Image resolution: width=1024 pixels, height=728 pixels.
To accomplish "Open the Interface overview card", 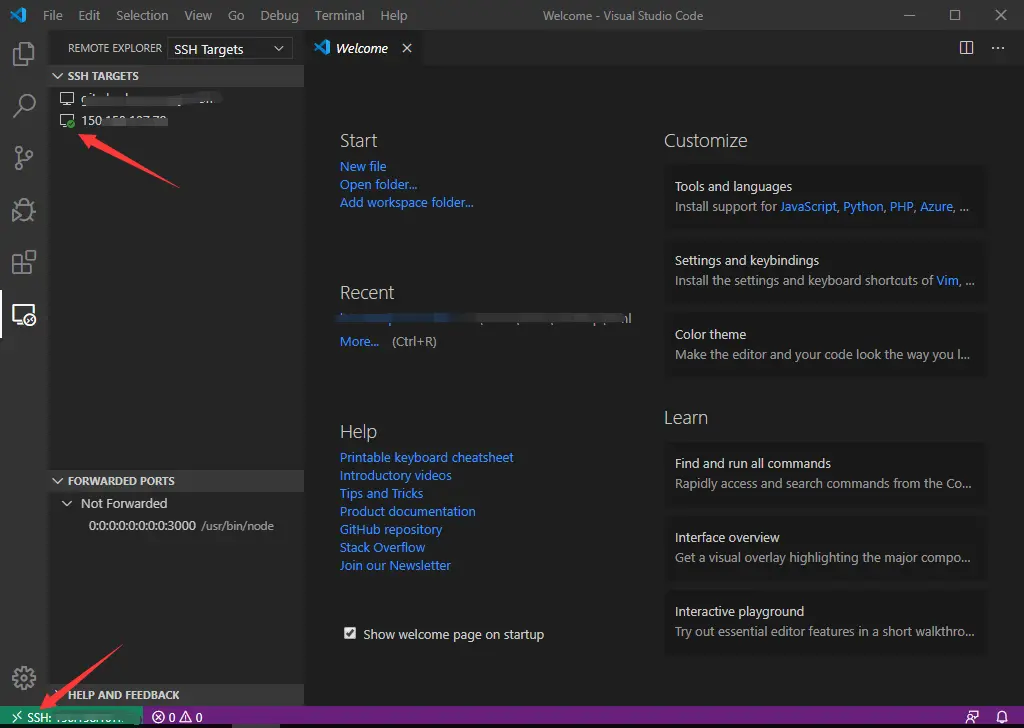I will [x=825, y=547].
